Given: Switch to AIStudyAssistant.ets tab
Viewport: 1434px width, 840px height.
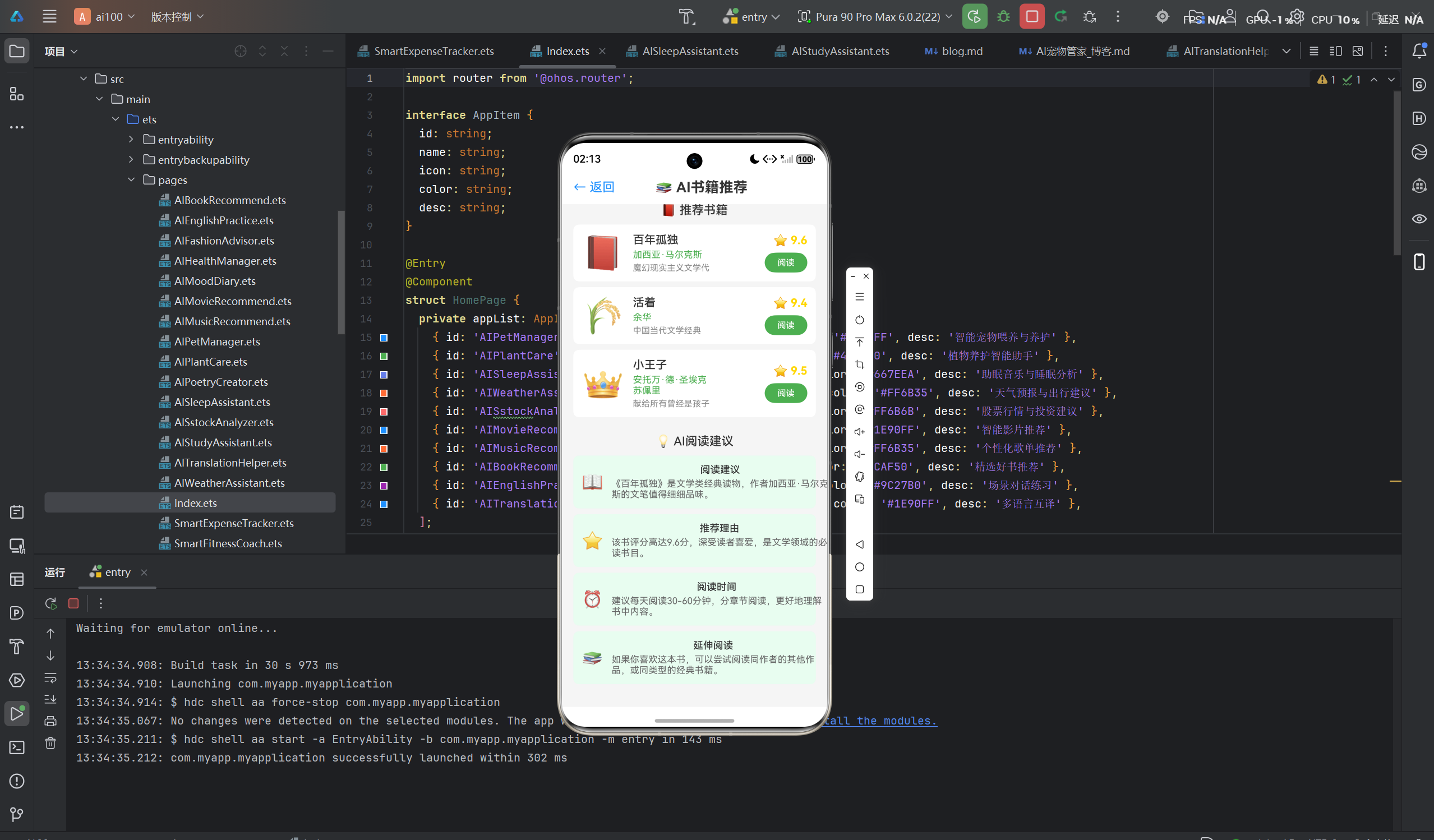Looking at the screenshot, I should [x=832, y=51].
